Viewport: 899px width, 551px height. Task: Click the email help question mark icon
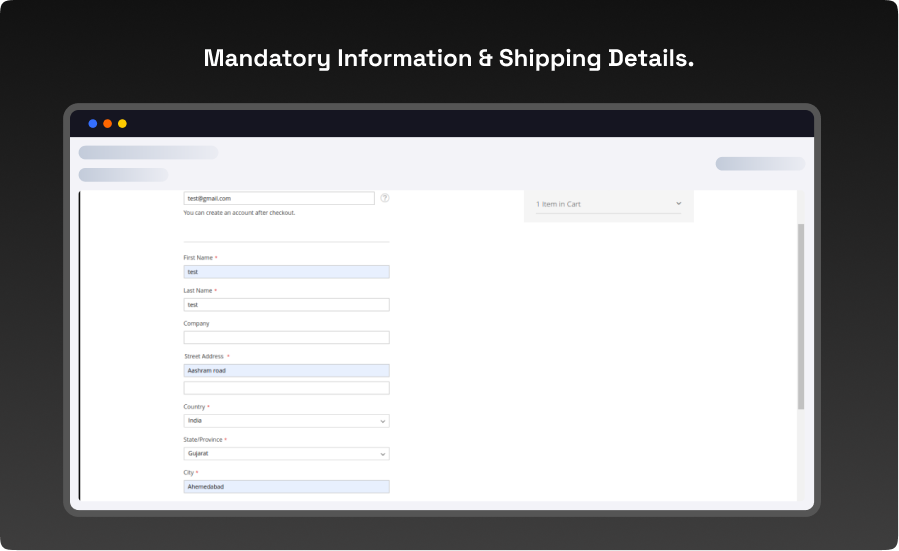(x=385, y=198)
